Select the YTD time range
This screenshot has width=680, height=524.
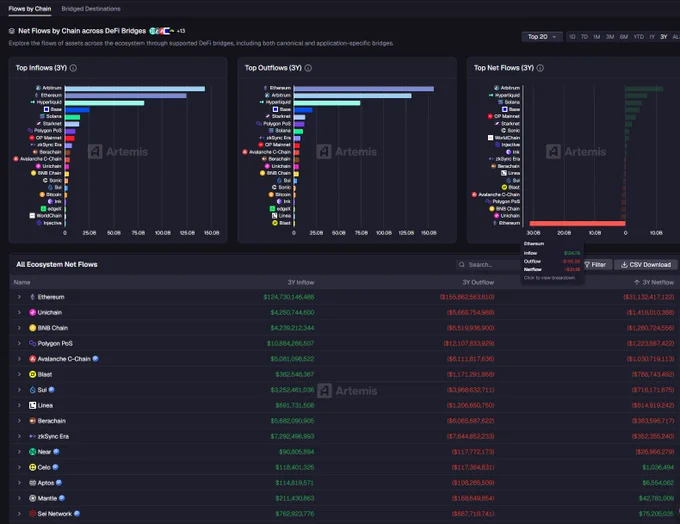[x=638, y=37]
